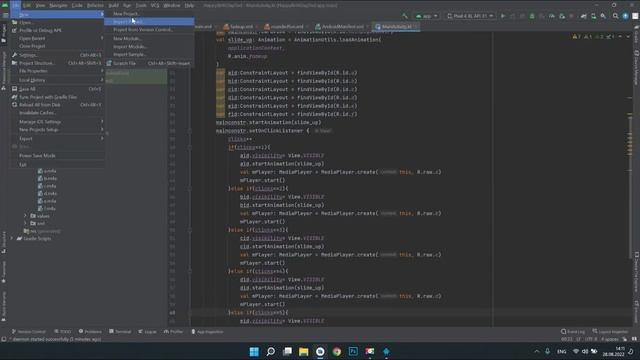
Task: Click the status bar tool windows icon
Action: [x=4, y=339]
